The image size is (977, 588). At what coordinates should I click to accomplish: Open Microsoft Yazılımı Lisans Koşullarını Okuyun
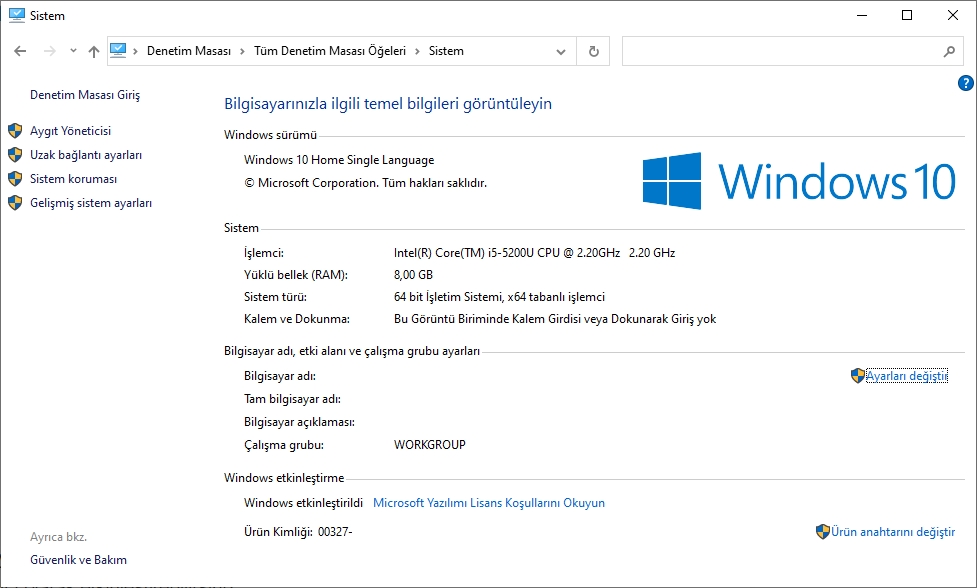tap(488, 503)
